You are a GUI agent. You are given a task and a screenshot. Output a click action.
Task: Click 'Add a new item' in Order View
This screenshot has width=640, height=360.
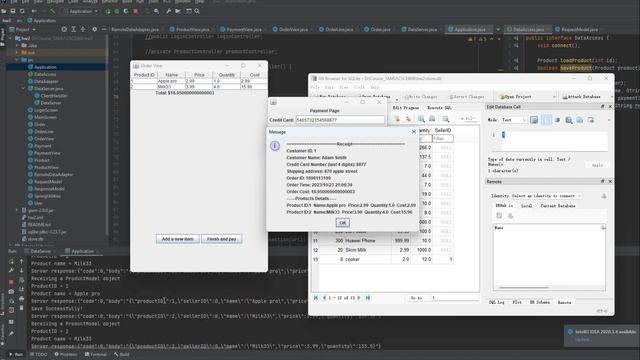(178, 239)
